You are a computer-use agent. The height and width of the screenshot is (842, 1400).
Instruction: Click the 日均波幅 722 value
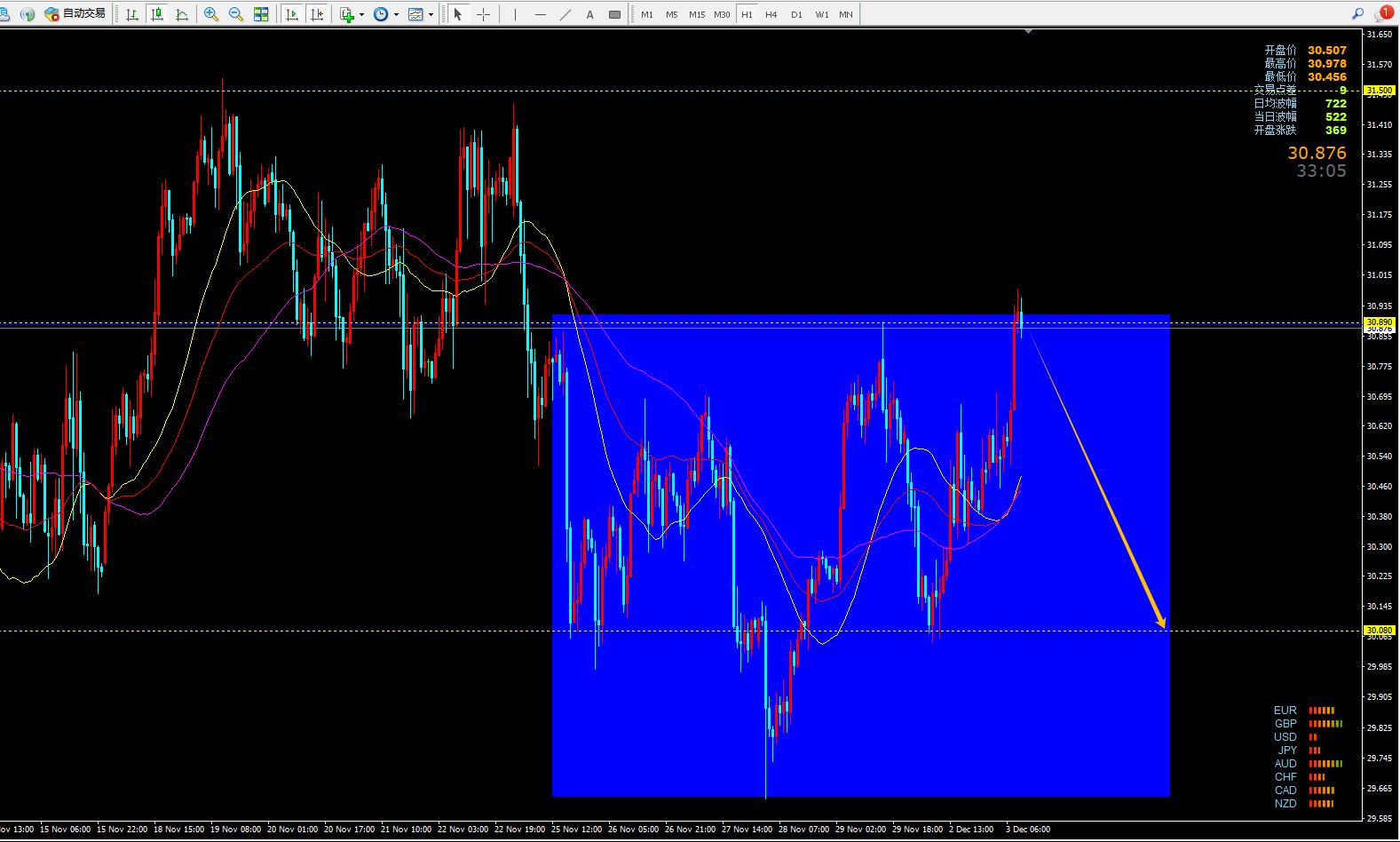click(1336, 104)
